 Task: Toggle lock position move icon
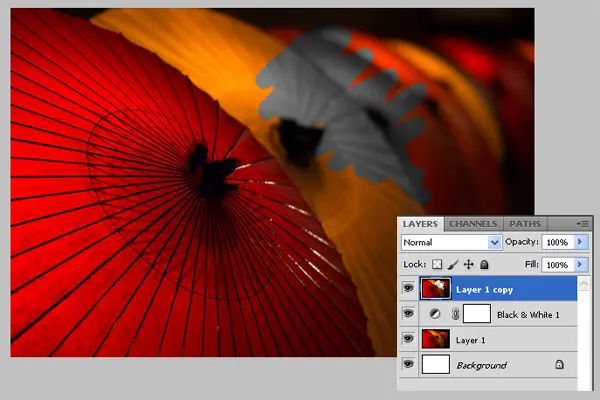[468, 264]
